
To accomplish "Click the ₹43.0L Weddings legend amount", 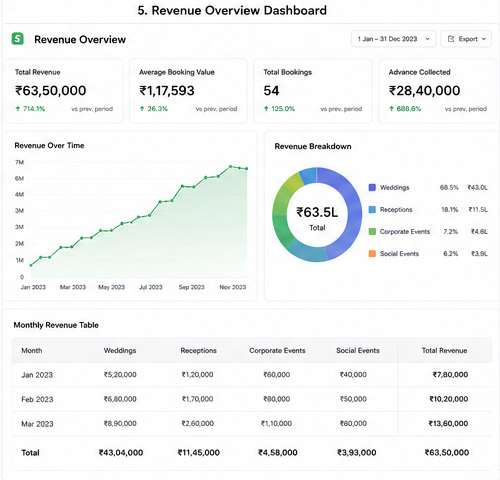I will pos(477,187).
